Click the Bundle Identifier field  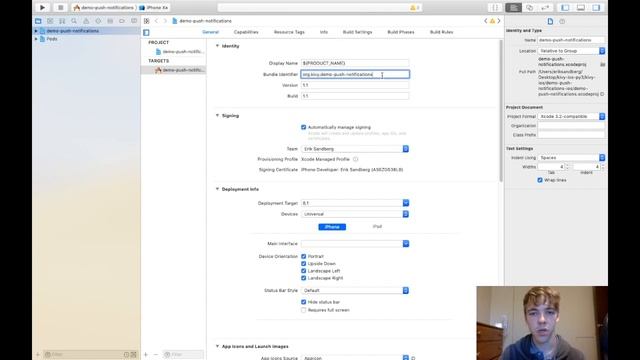355,74
